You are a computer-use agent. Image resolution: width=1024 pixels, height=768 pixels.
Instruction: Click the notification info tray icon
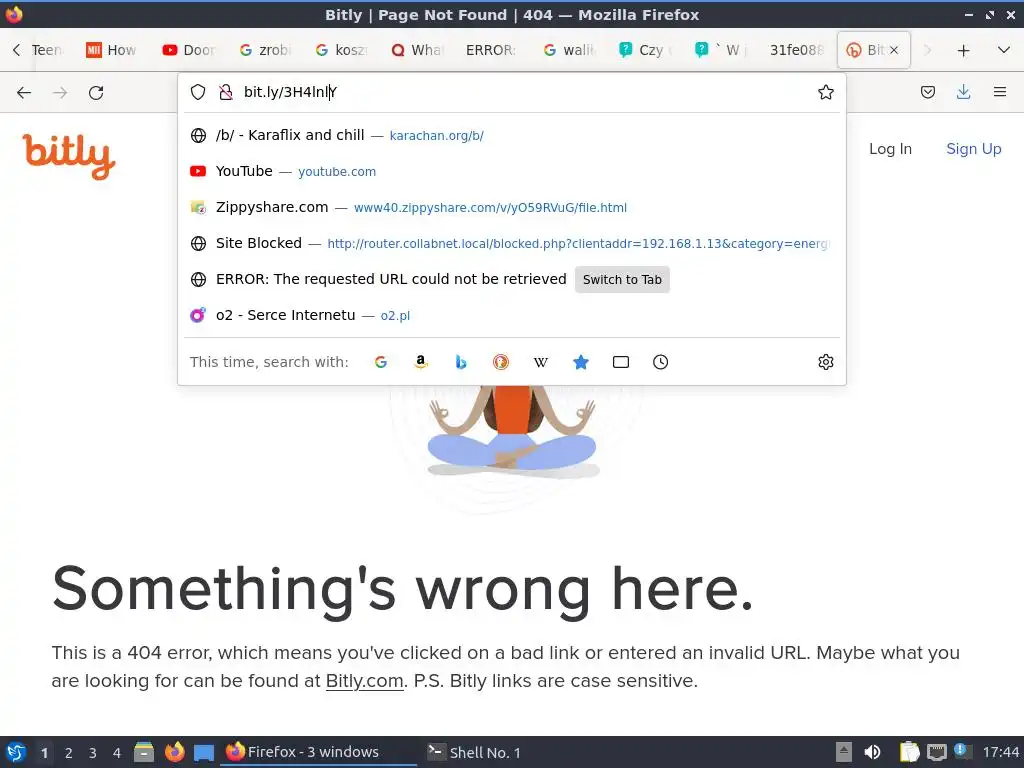tap(961, 751)
